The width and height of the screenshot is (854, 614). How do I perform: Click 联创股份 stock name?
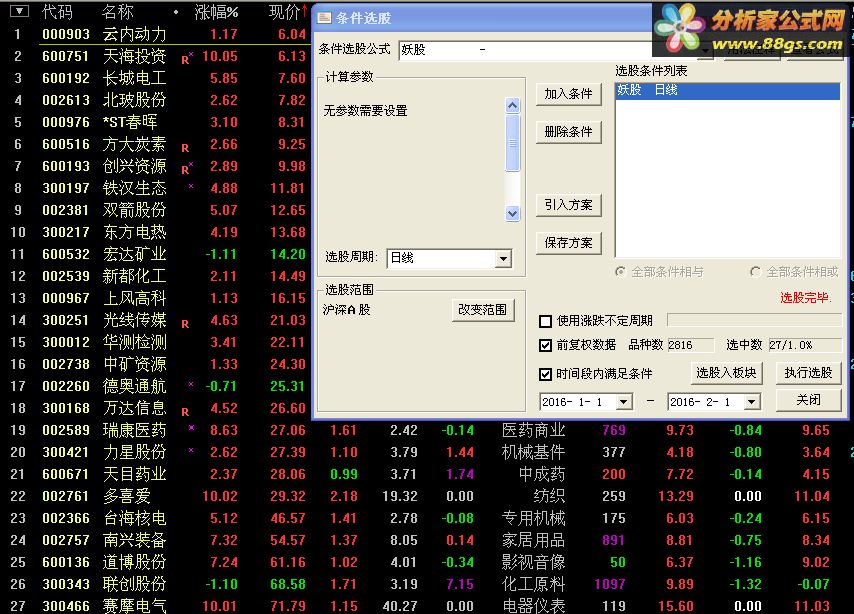135,584
